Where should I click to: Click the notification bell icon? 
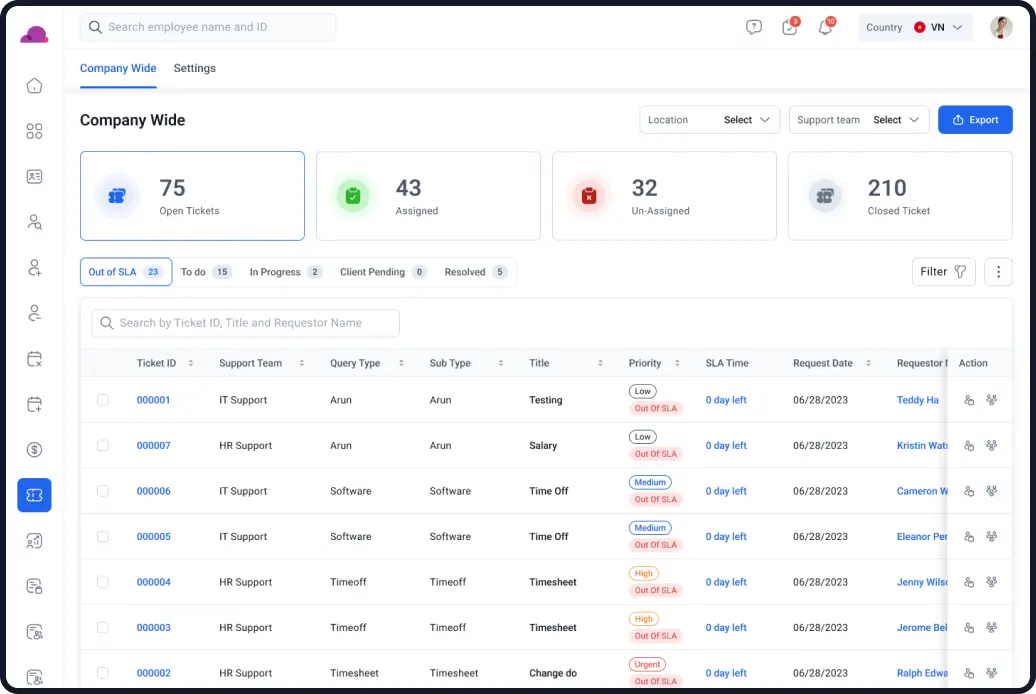(x=825, y=27)
